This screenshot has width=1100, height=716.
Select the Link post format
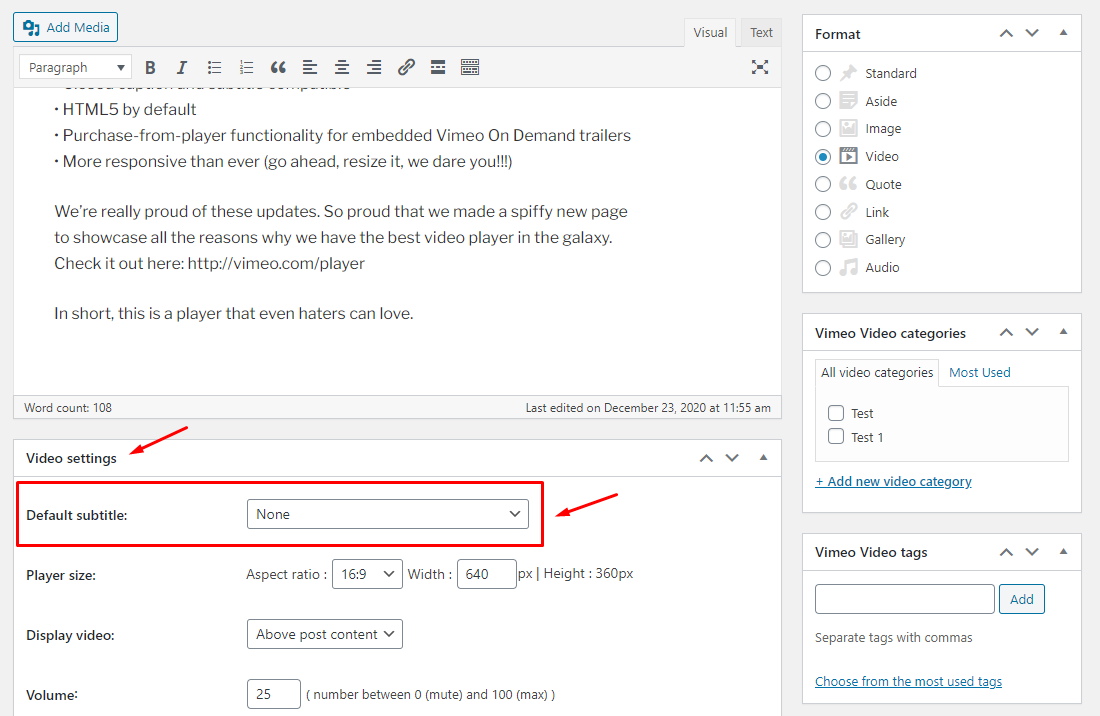pos(823,212)
